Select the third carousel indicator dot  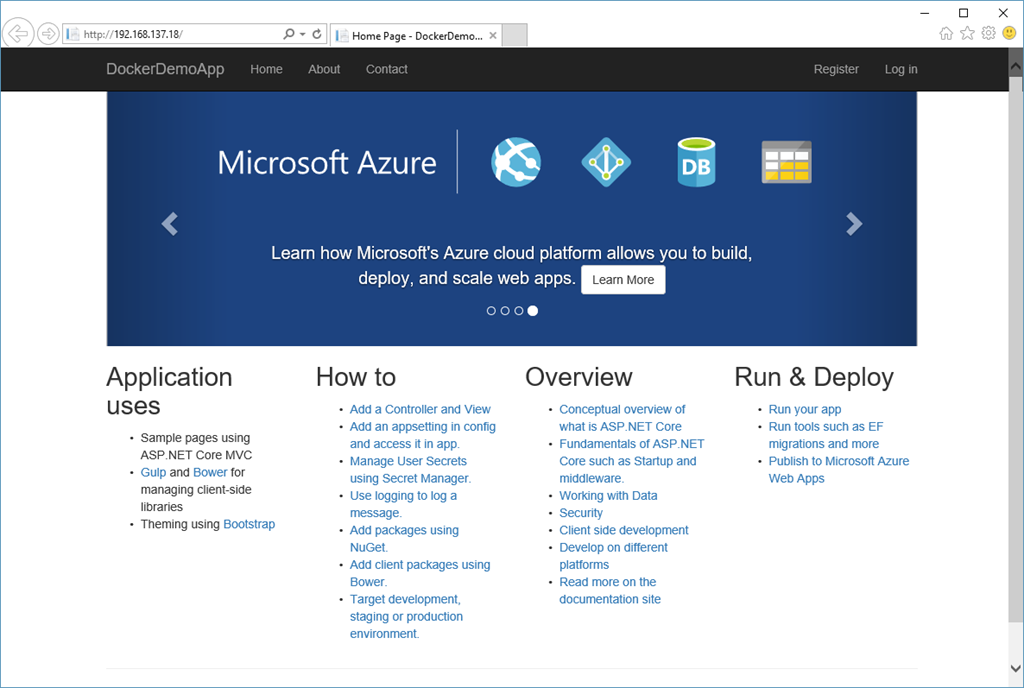pos(519,311)
